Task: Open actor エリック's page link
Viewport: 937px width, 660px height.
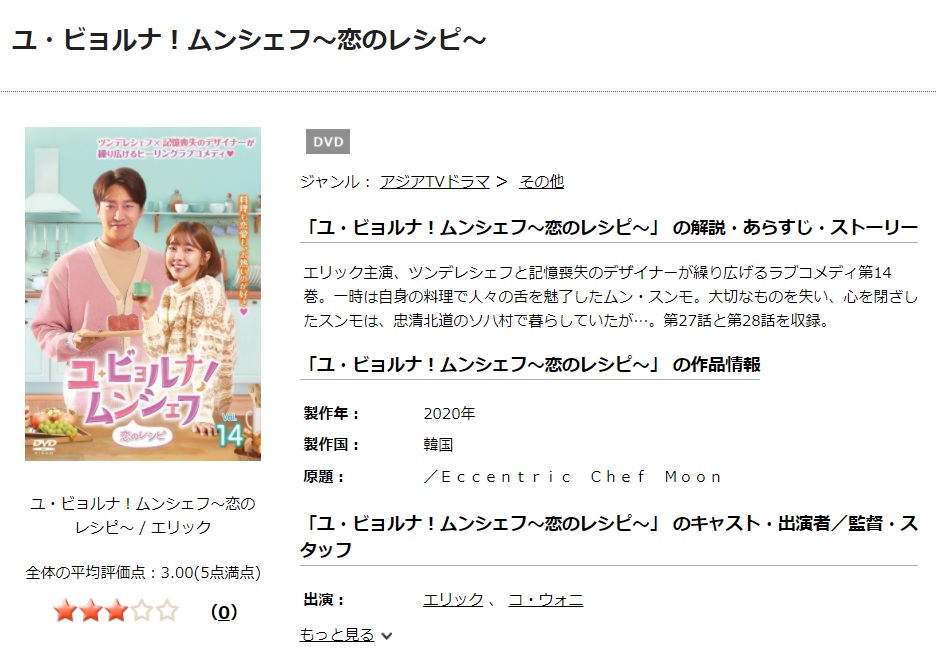Action: pos(453,599)
